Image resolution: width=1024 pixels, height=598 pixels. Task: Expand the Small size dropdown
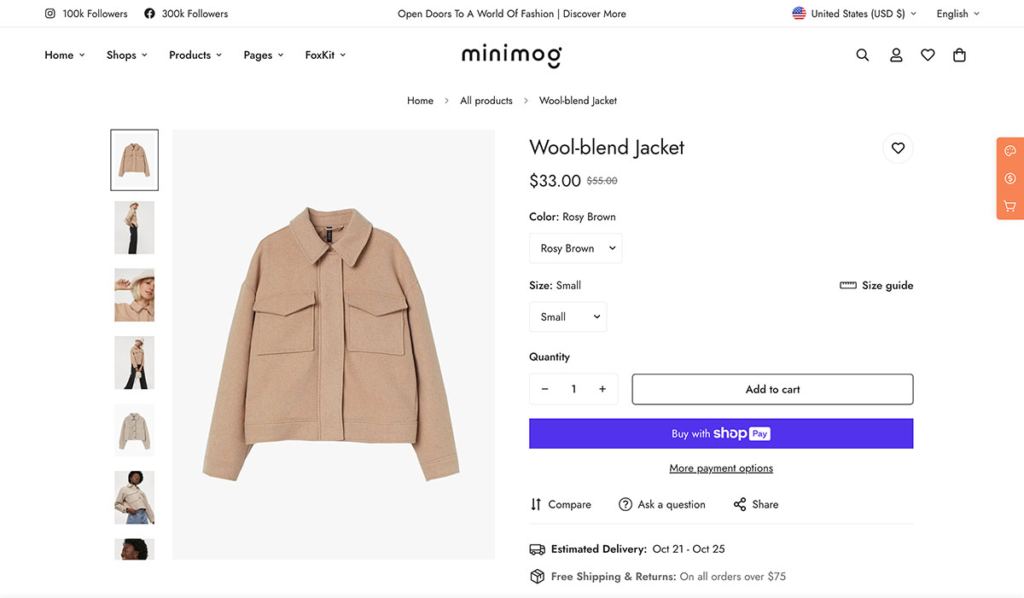click(x=568, y=317)
